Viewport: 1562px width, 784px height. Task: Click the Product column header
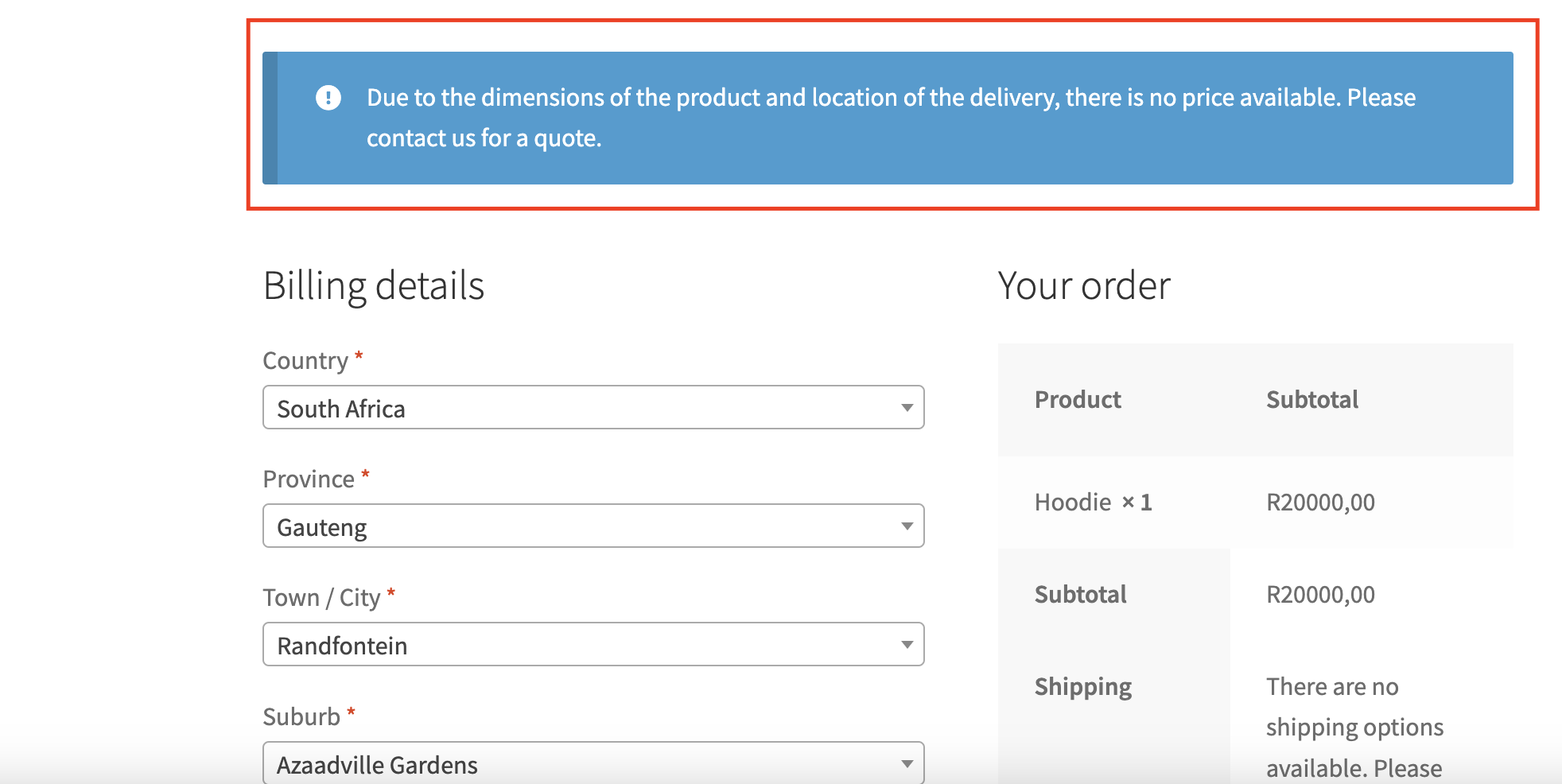point(1078,399)
